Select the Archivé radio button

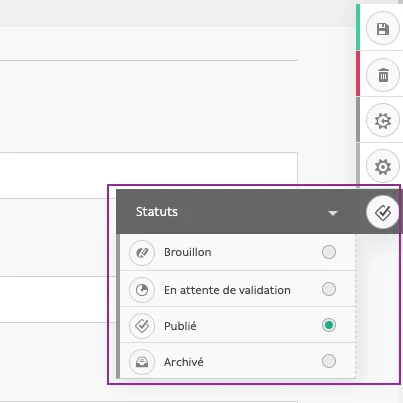(x=329, y=361)
